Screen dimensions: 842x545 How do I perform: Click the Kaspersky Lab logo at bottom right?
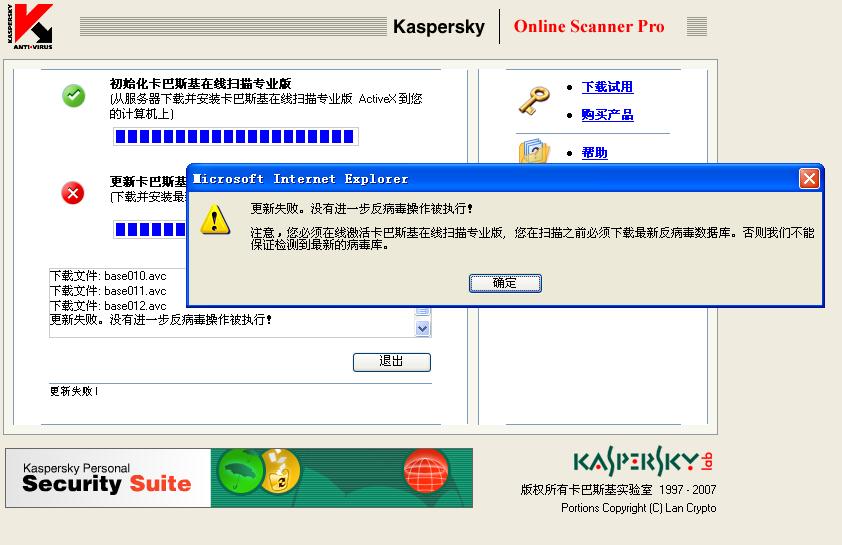click(x=643, y=461)
